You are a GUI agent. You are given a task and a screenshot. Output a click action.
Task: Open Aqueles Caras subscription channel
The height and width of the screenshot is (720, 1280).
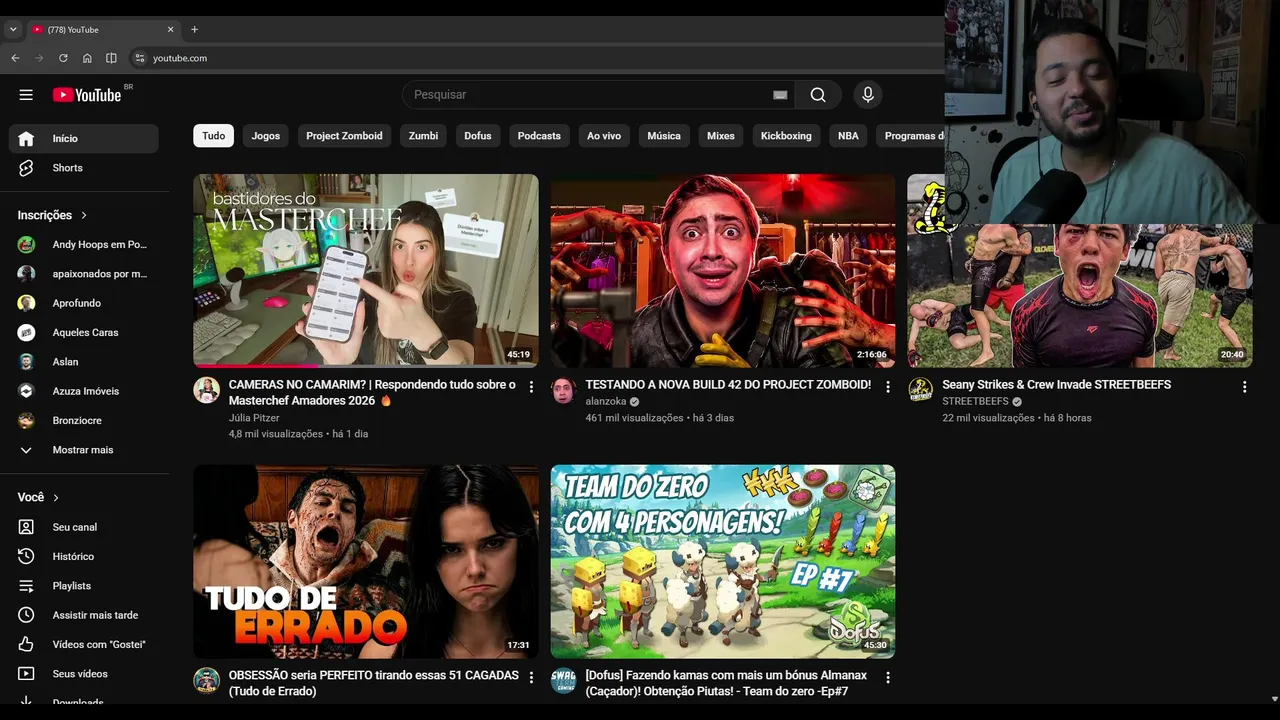(84, 333)
